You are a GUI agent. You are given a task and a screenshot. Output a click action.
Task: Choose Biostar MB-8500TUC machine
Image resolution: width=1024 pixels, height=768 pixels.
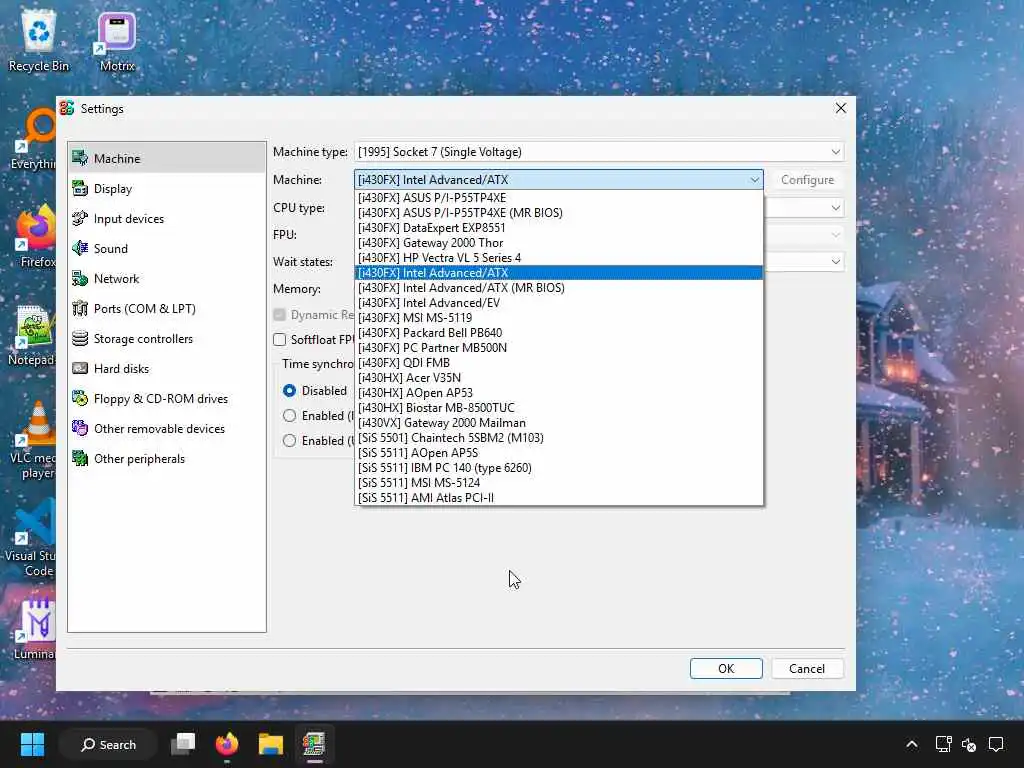[558, 408]
